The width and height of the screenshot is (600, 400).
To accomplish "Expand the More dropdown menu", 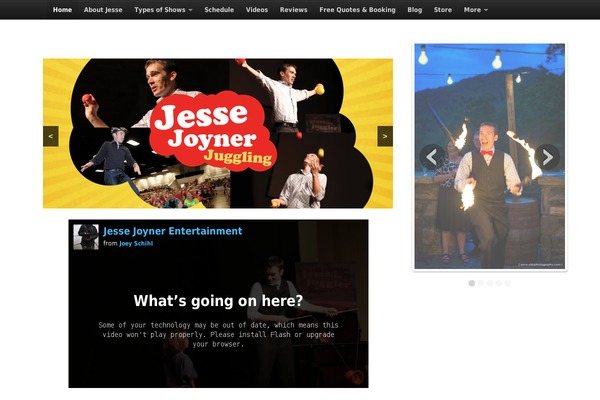I will 476,10.
